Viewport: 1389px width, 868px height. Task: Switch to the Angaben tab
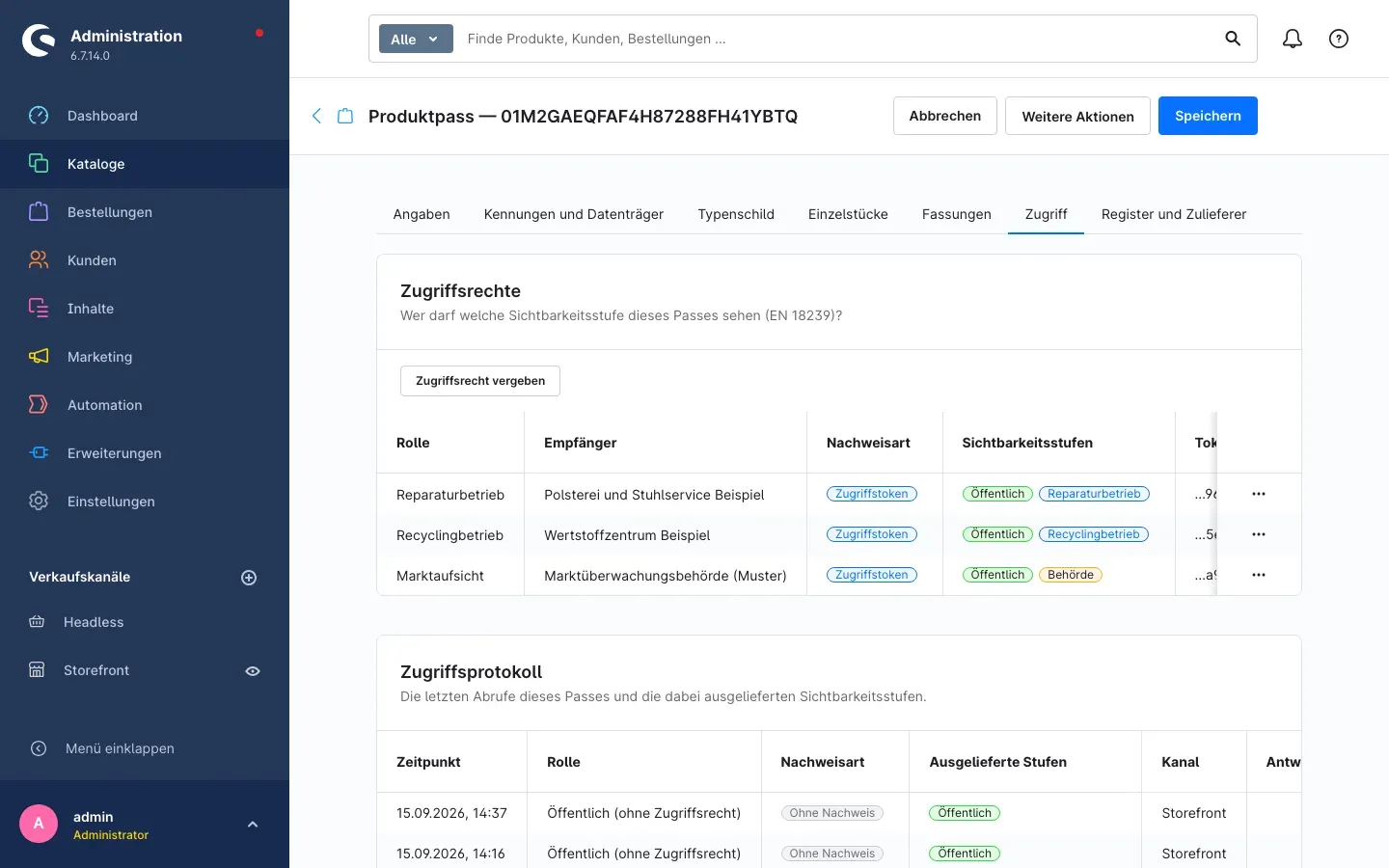(422, 214)
